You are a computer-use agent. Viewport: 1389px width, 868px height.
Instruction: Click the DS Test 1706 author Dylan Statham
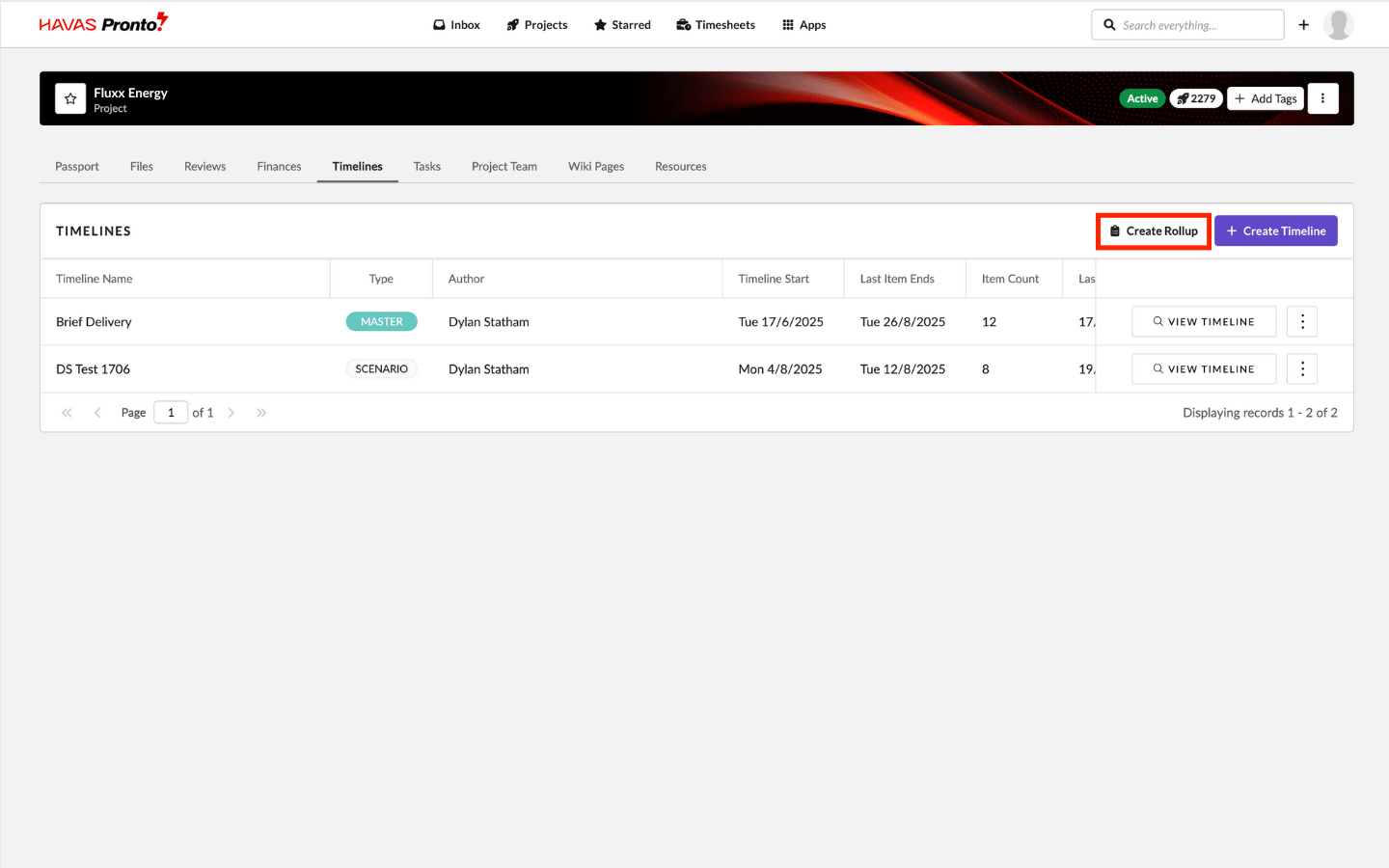[489, 369]
